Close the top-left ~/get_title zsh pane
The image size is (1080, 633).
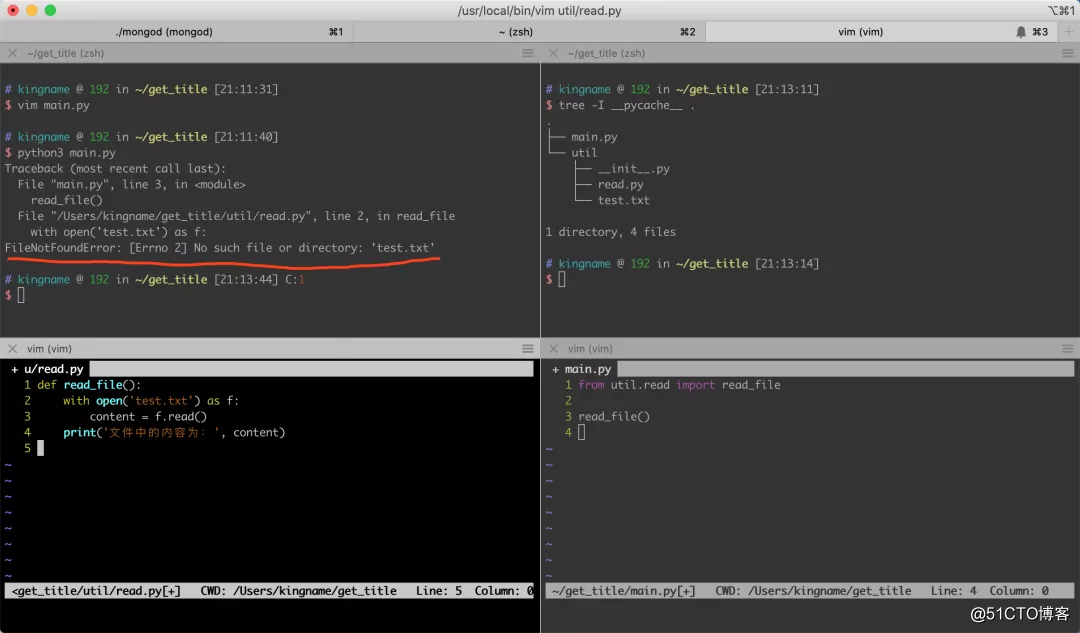(x=12, y=53)
